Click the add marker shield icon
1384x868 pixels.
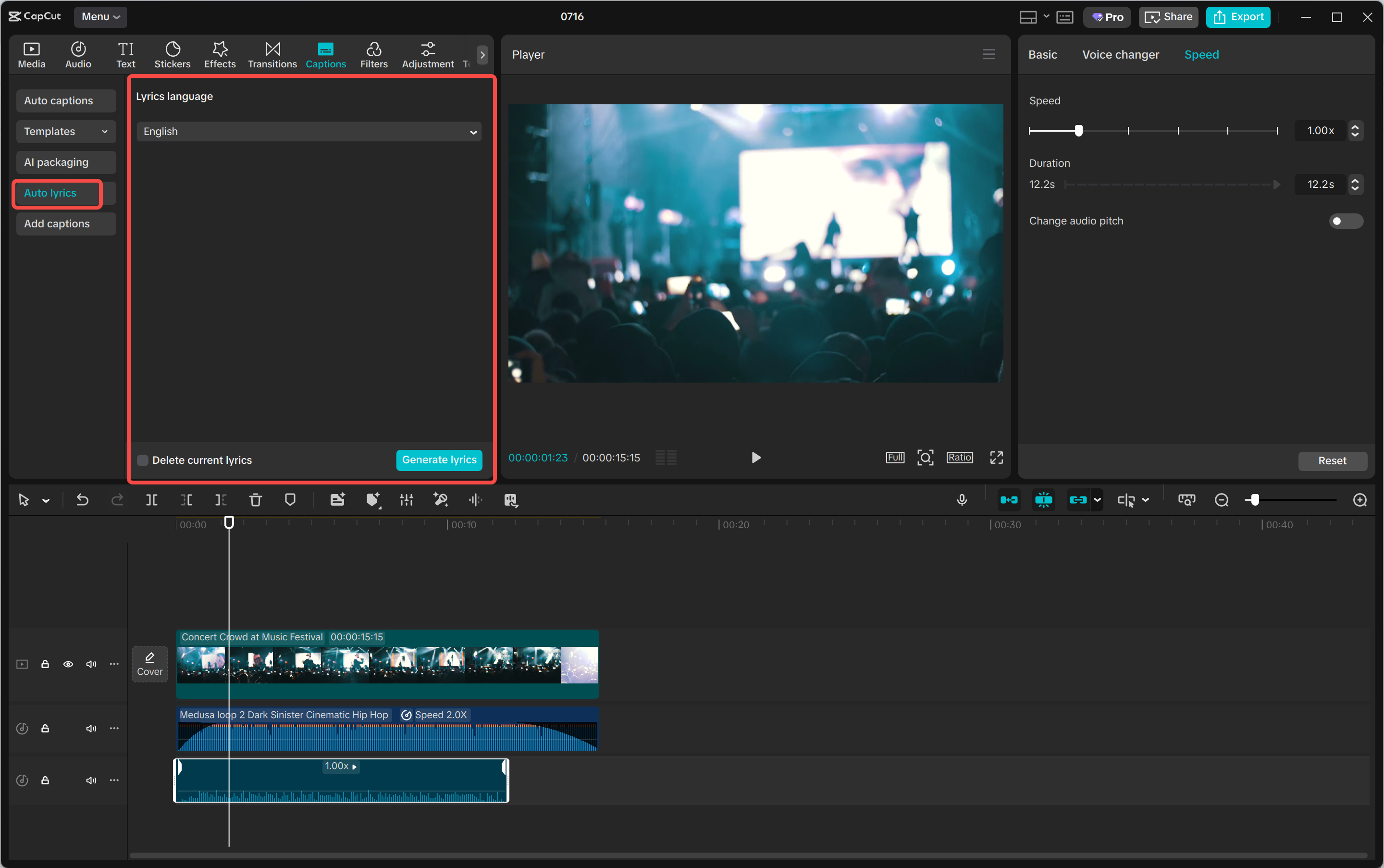coord(290,500)
